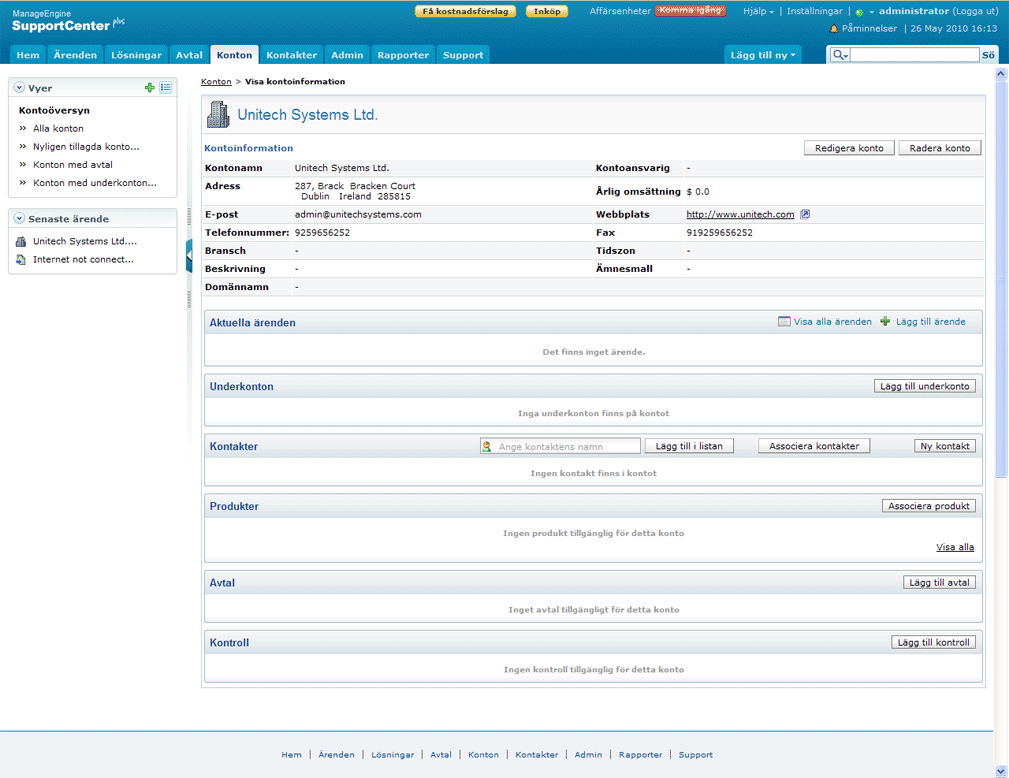The height and width of the screenshot is (778, 1009).
Task: Click the Associera produkt button
Action: (x=929, y=506)
